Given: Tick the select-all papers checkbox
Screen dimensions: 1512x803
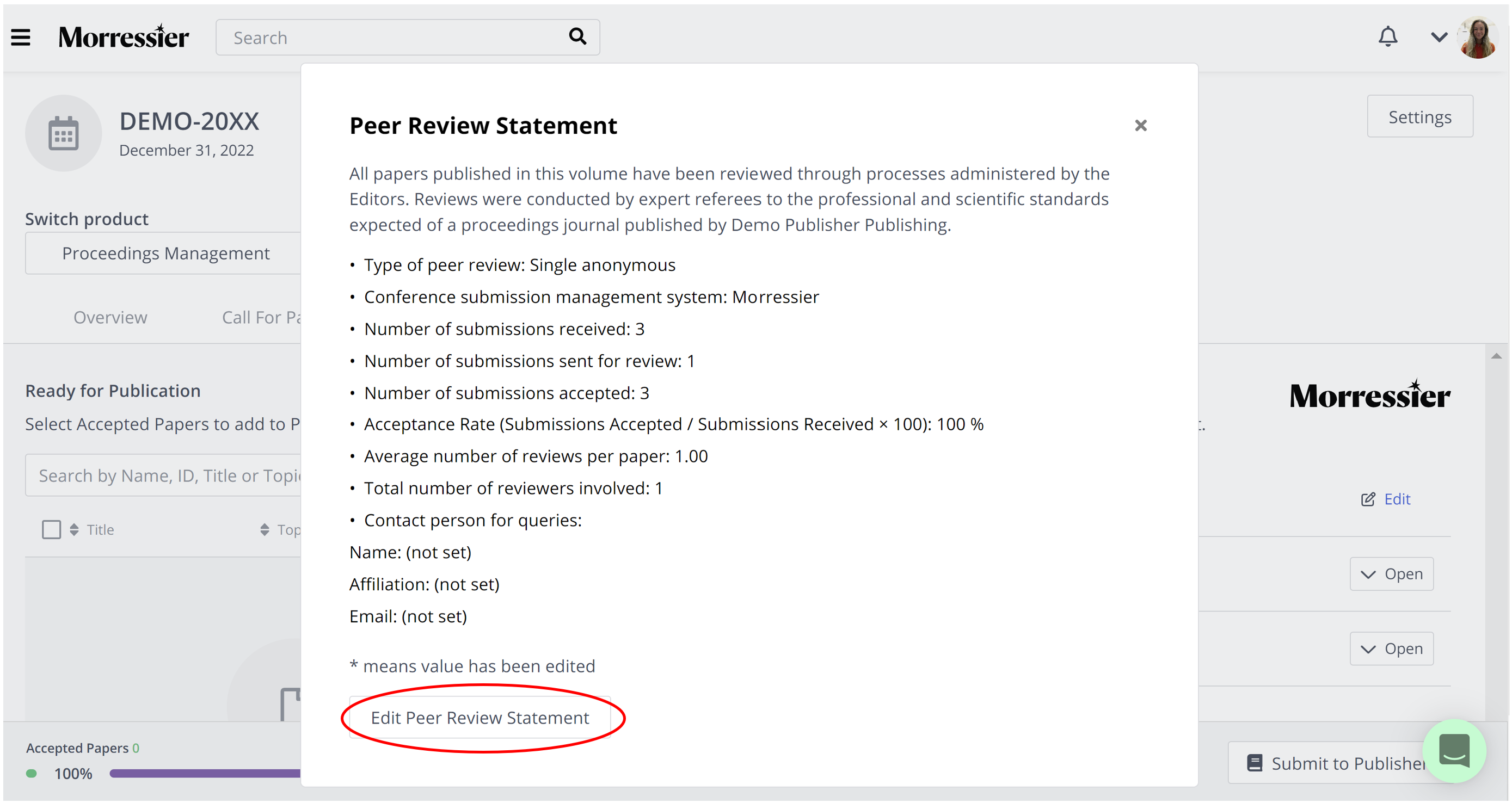Looking at the screenshot, I should tap(52, 530).
